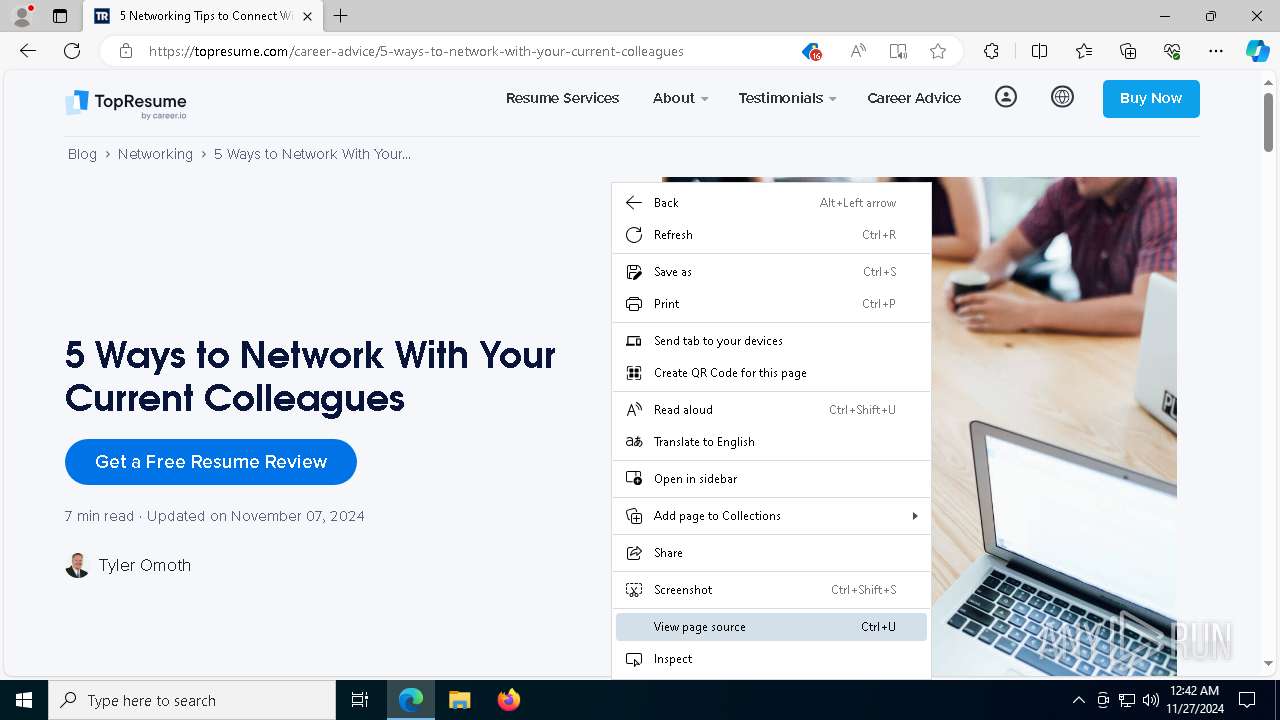
Task: Go to Blog breadcrumb link
Action: click(82, 154)
